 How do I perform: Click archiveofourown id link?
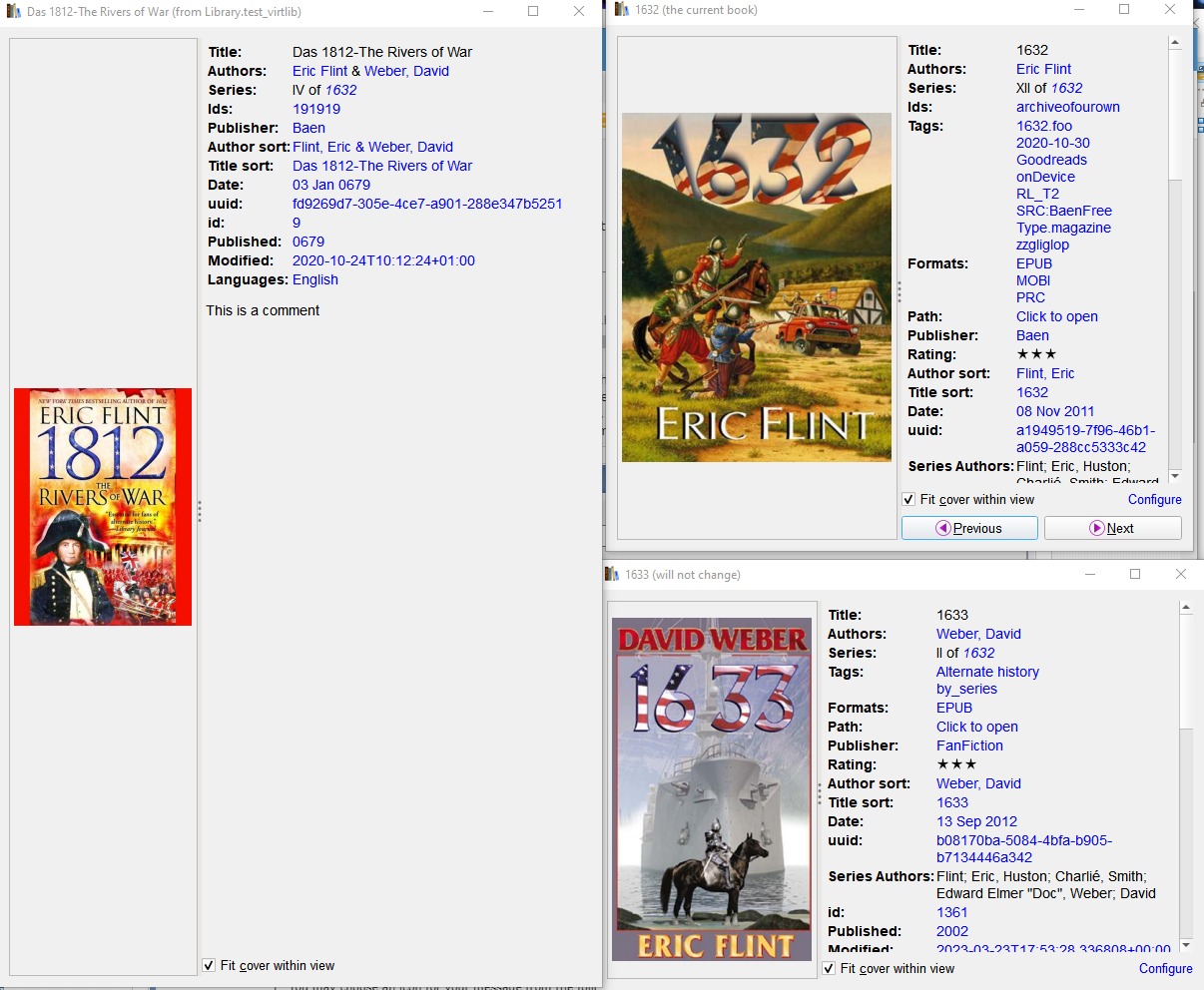[1068, 107]
